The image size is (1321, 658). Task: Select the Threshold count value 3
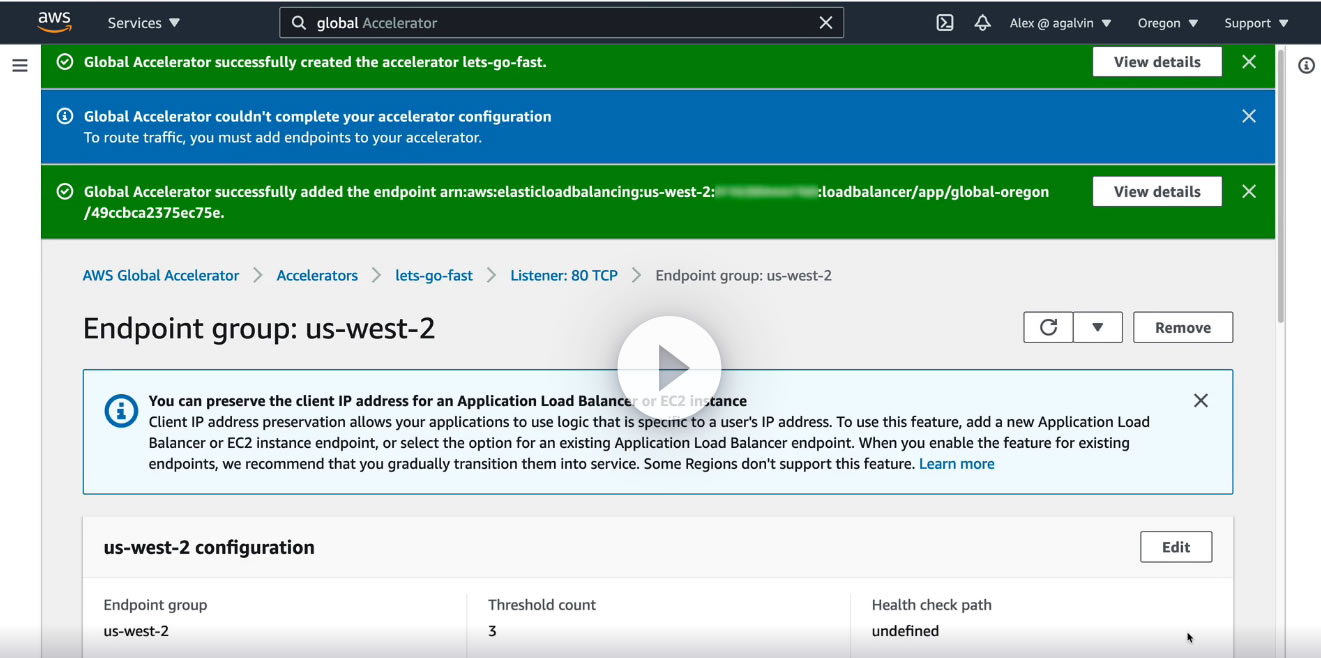[492, 631]
